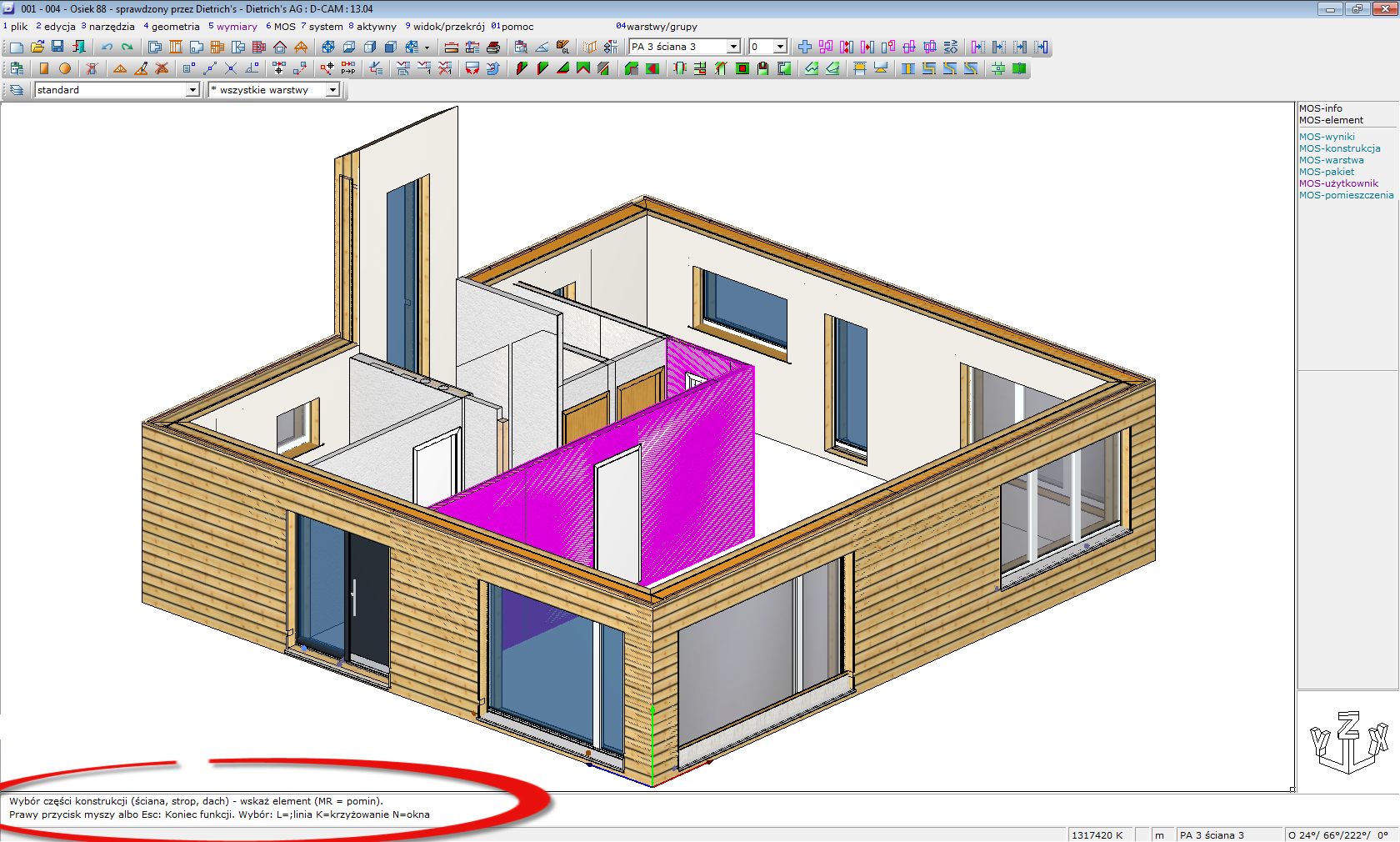Click the GL timber icon
Image resolution: width=1400 pixels, height=842 pixels.
[563, 48]
